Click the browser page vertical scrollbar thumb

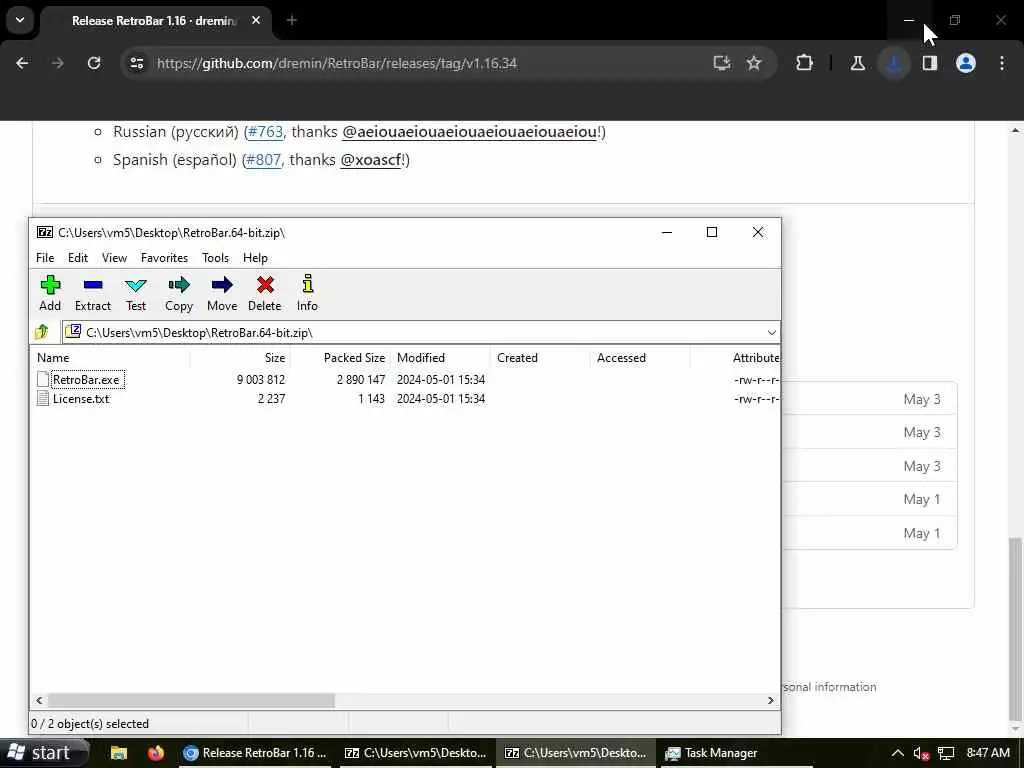coord(1015,628)
